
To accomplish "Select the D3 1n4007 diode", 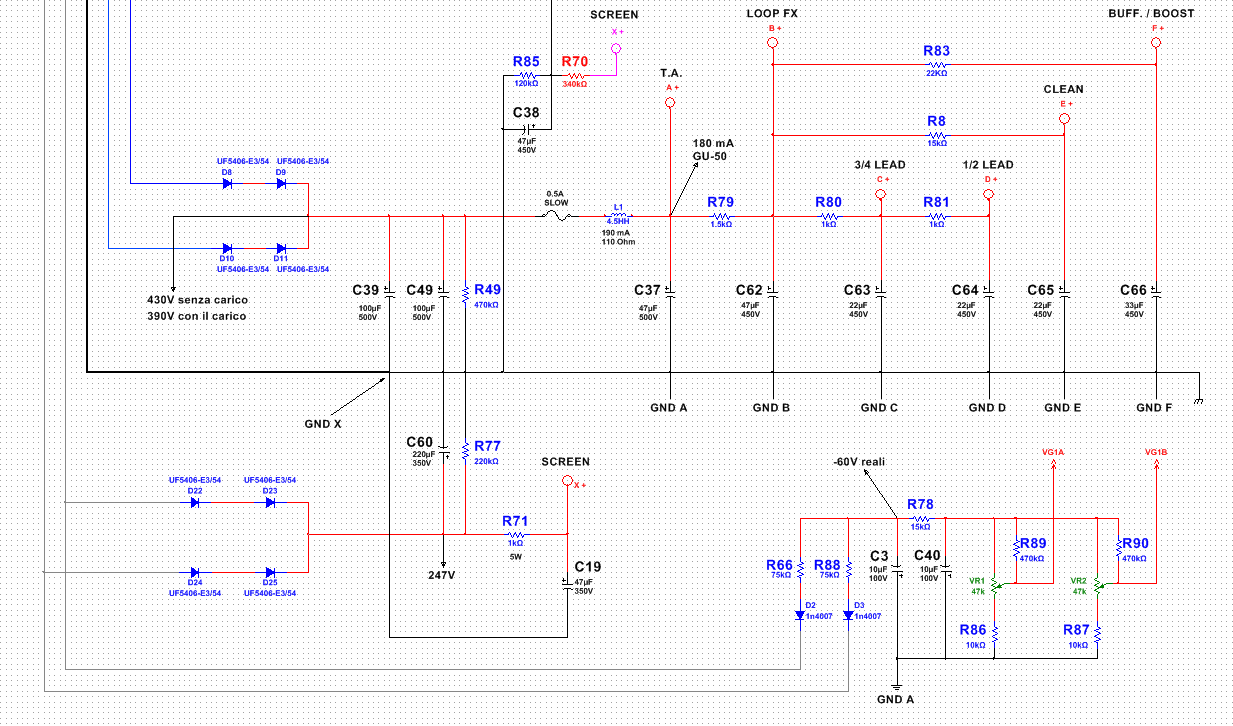I will [848, 615].
